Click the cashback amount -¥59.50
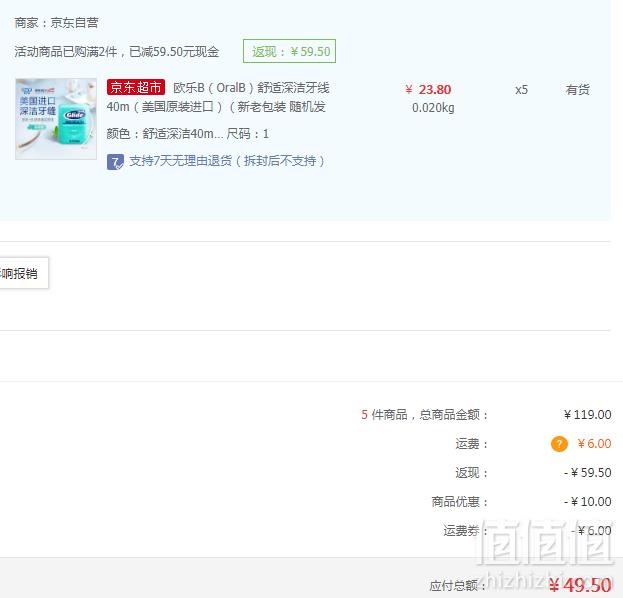Viewport: 623px width, 598px height. pyautogui.click(x=587, y=473)
